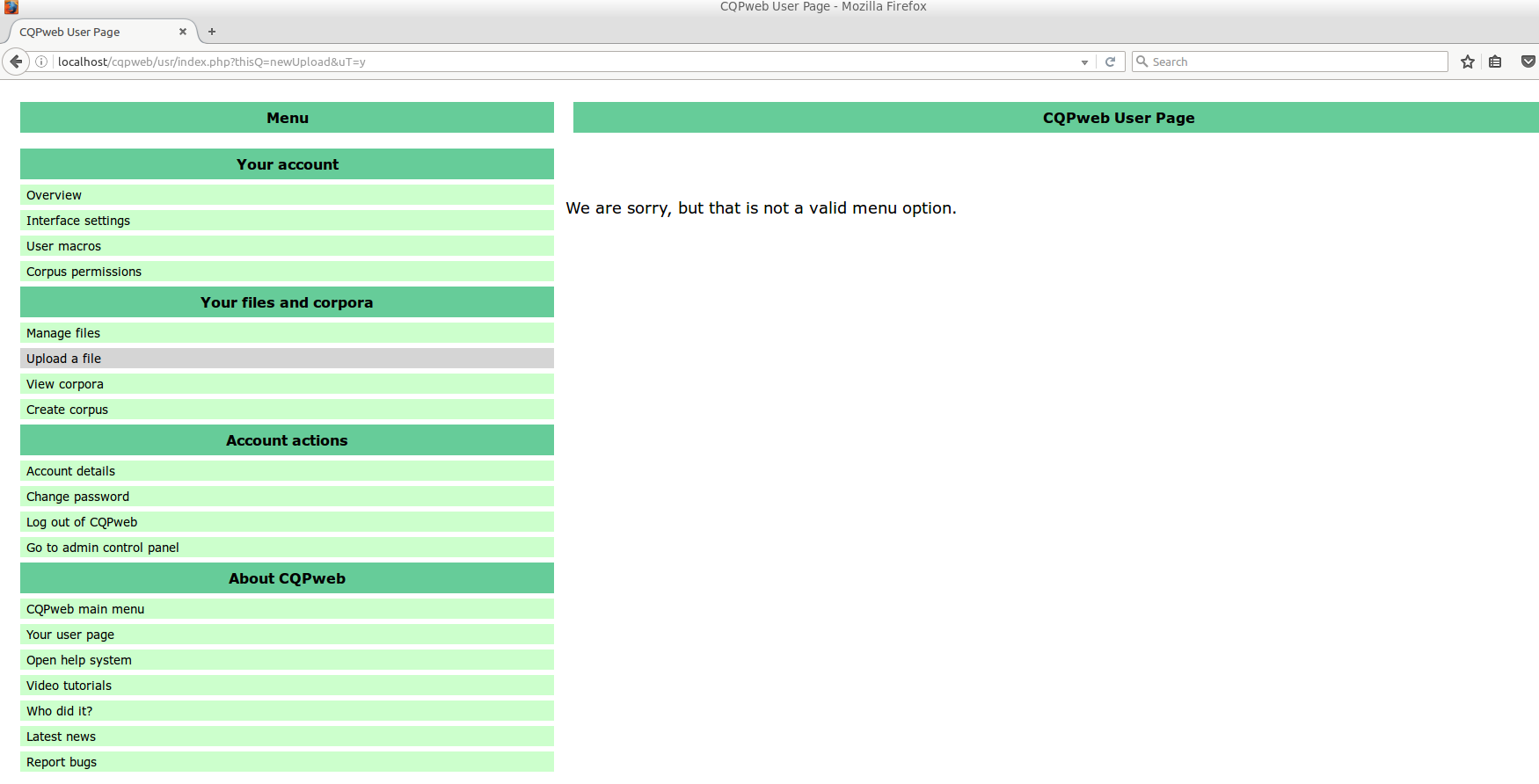The image size is (1539, 784).
Task: Open a new tab with plus button
Action: (x=212, y=32)
